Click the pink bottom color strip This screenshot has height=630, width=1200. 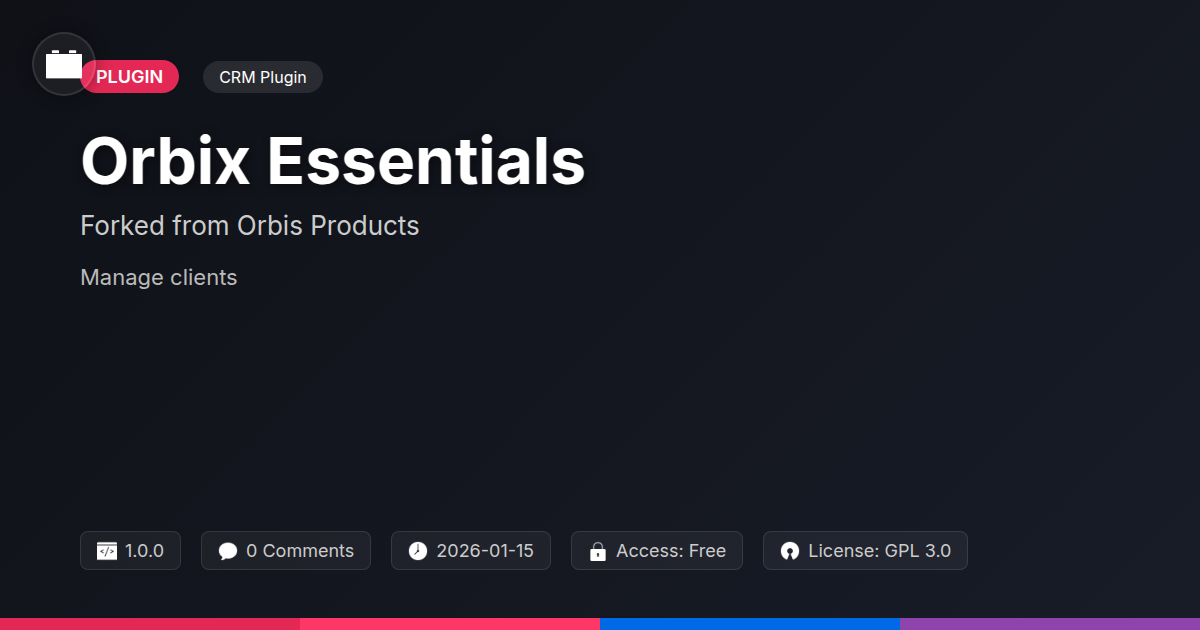[450, 624]
